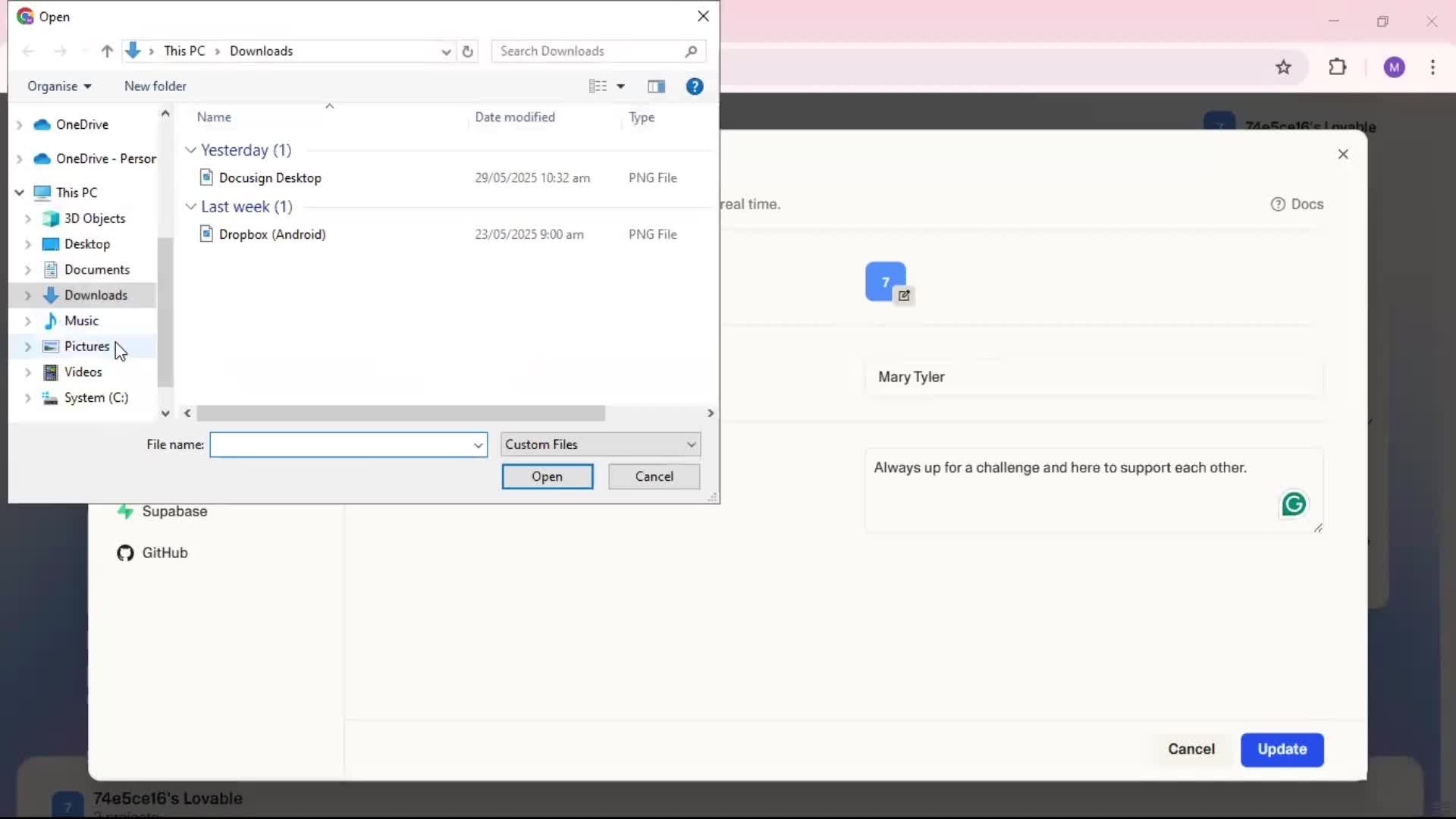The height and width of the screenshot is (819, 1456).
Task: Select the Dropbox (Android) PNG file
Action: pos(272,234)
